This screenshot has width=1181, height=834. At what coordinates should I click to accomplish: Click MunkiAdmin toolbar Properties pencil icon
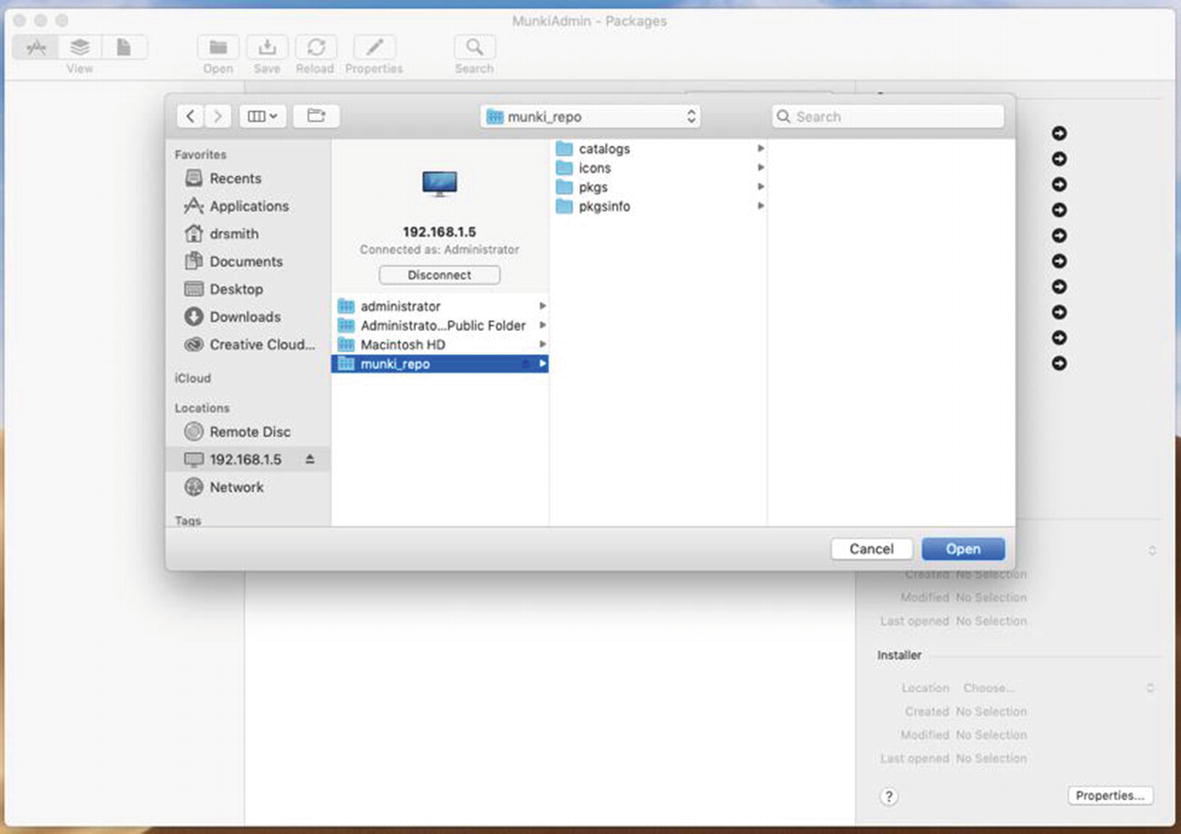pos(374,47)
